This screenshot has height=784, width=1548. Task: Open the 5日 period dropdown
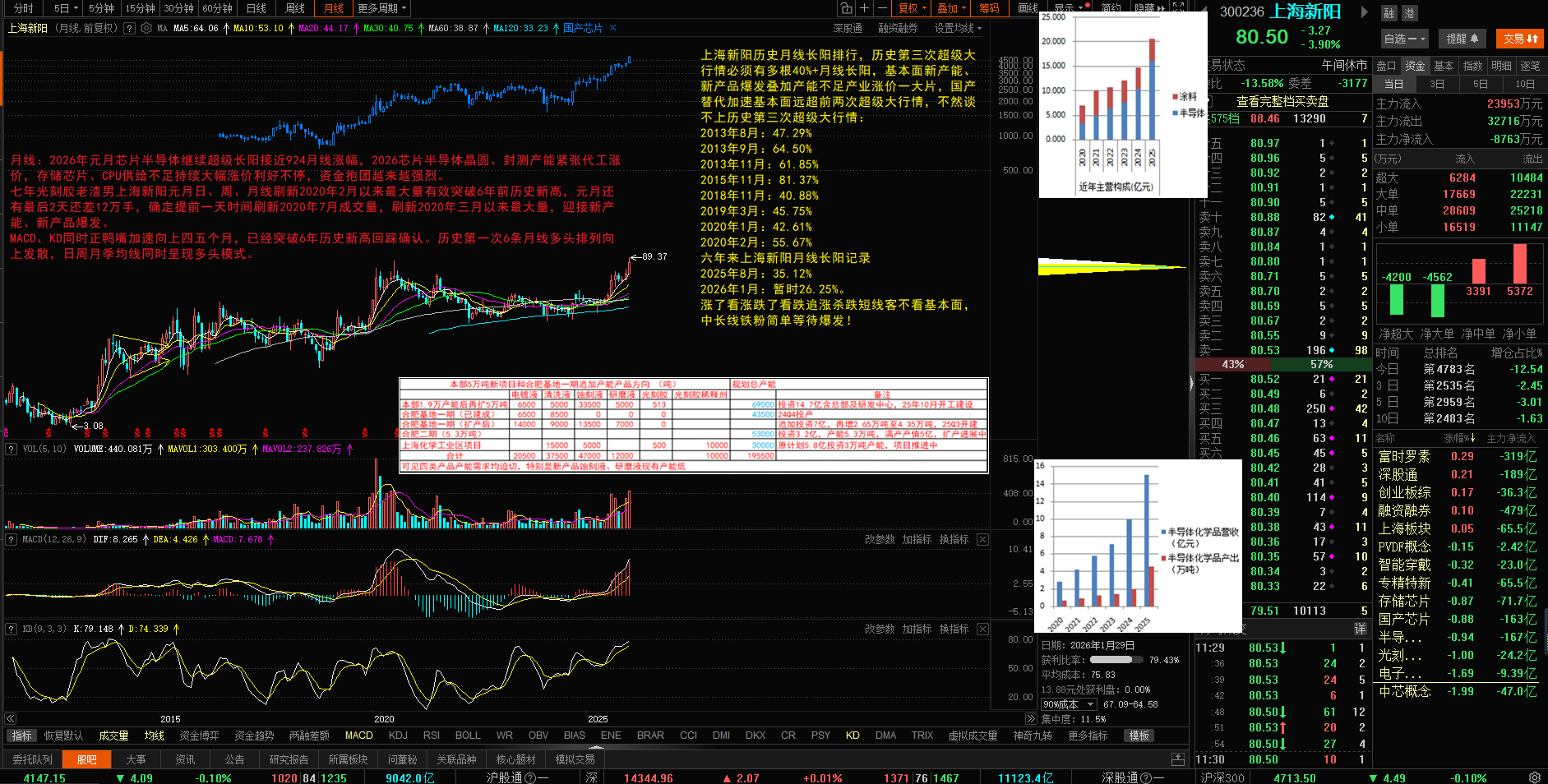(66, 8)
